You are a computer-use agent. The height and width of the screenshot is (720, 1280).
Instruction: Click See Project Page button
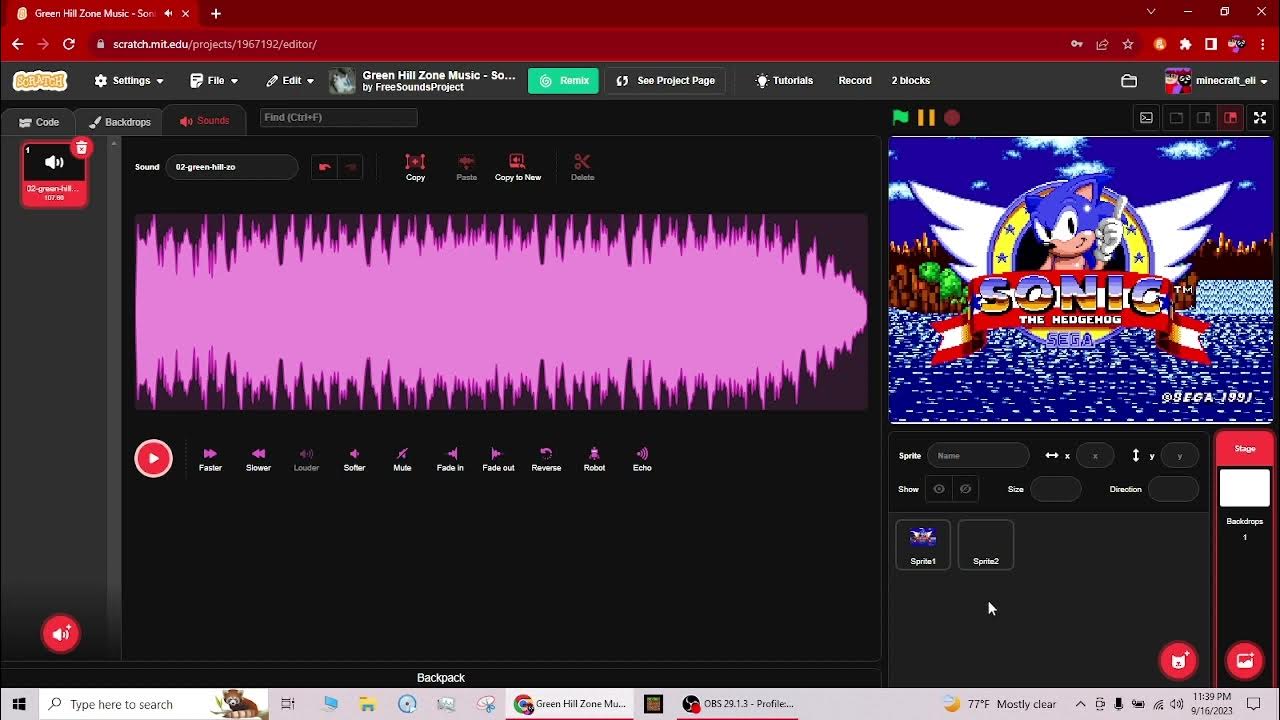(666, 81)
